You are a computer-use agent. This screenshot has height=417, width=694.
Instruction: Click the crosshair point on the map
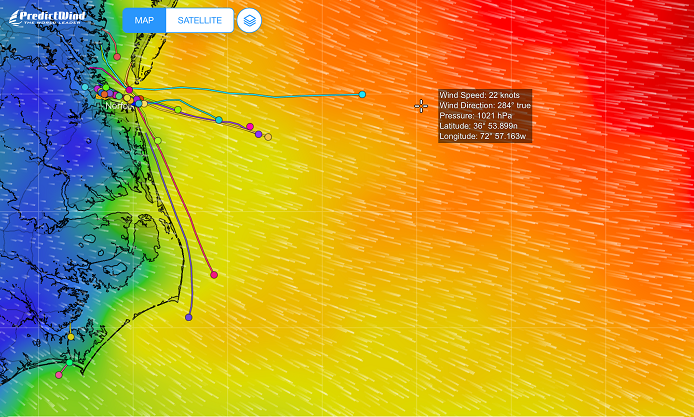(421, 106)
